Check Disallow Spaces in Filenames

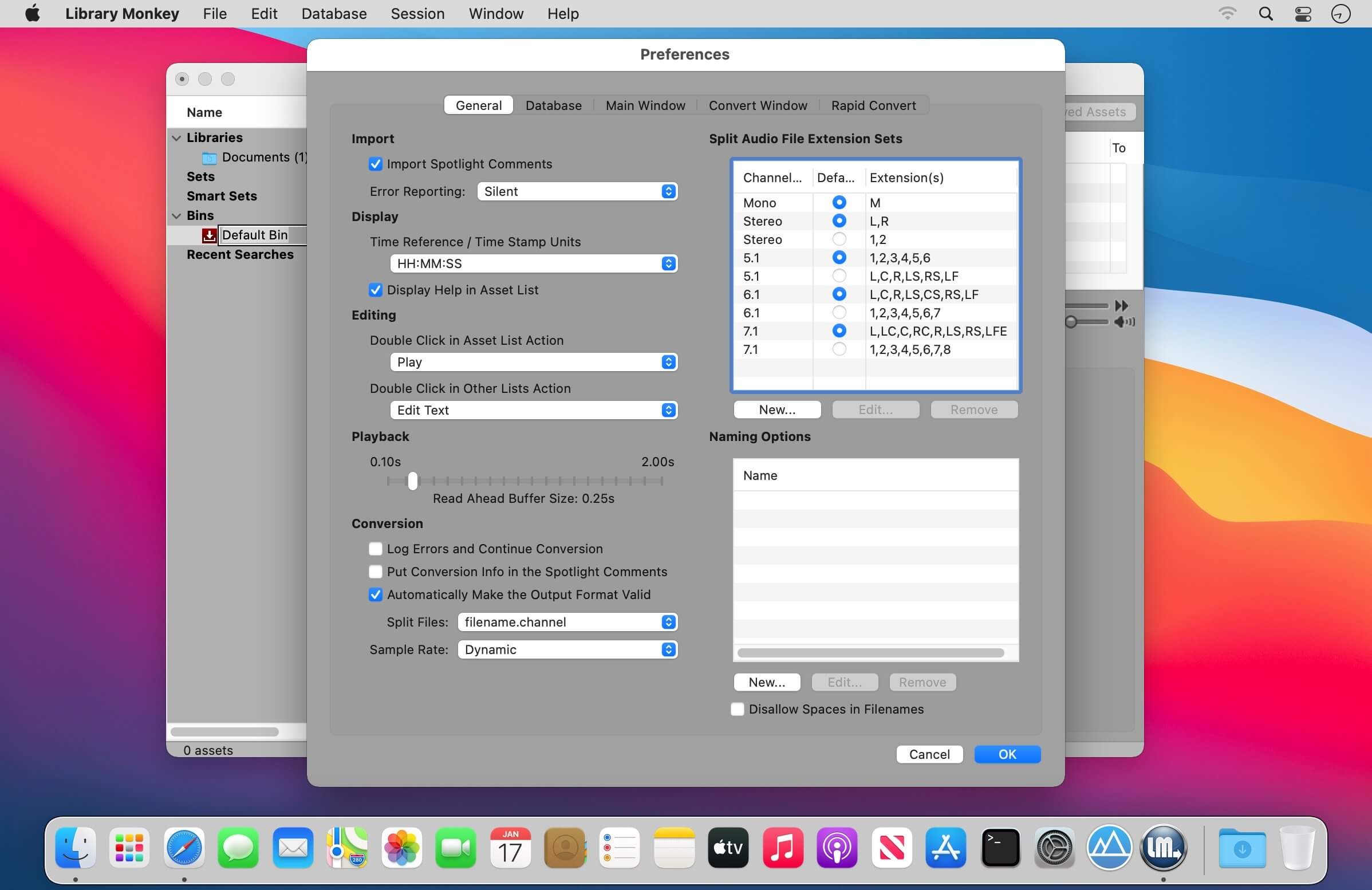pyautogui.click(x=738, y=709)
